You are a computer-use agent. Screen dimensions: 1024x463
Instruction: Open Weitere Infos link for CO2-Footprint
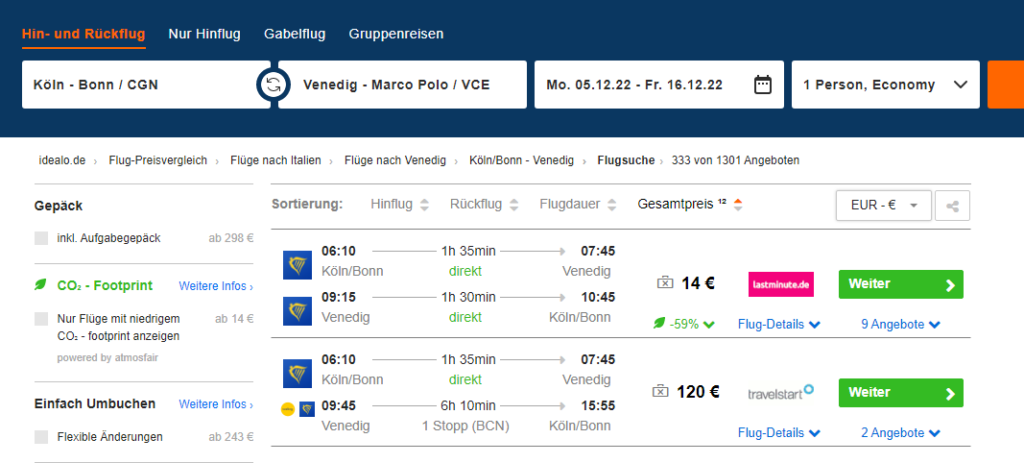point(215,286)
